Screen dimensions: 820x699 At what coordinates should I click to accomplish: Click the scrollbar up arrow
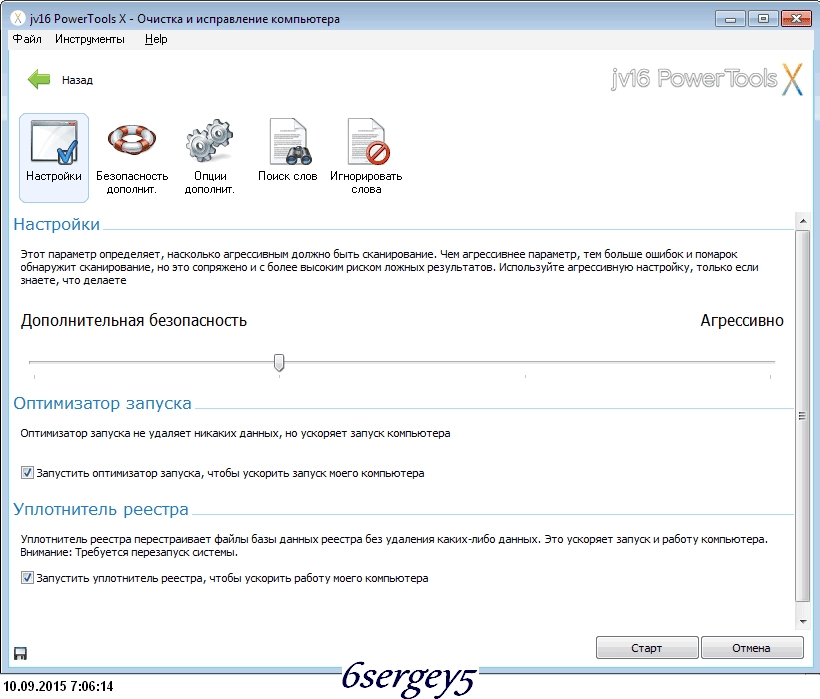pos(802,221)
